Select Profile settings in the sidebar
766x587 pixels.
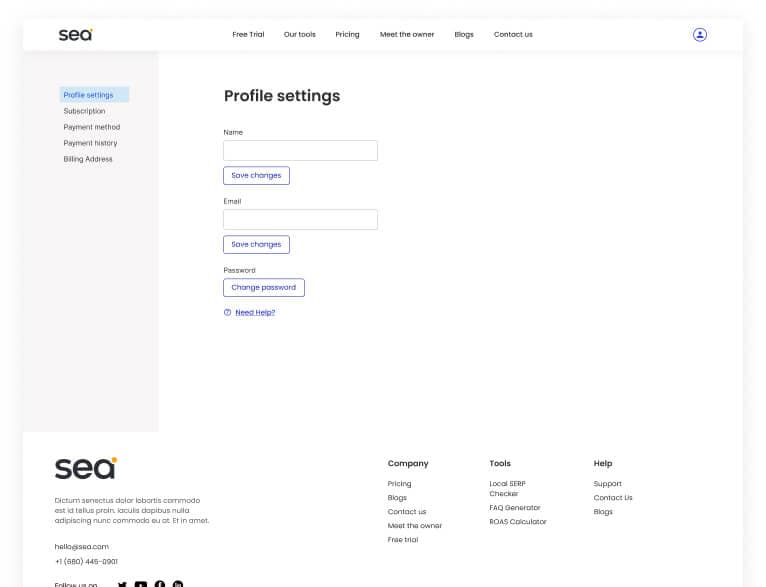[x=89, y=95]
